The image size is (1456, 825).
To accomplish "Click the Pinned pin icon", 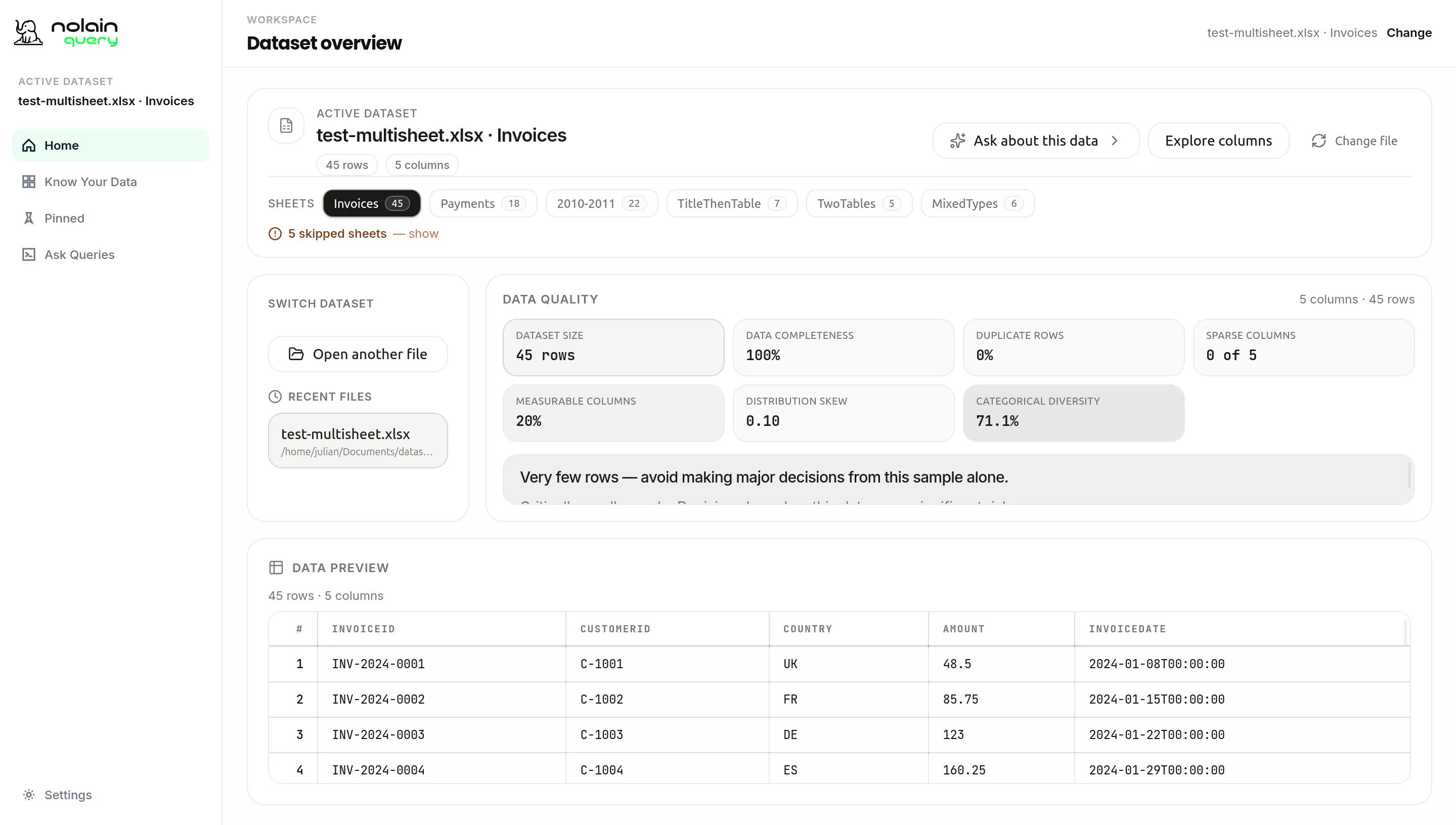I will pos(29,218).
